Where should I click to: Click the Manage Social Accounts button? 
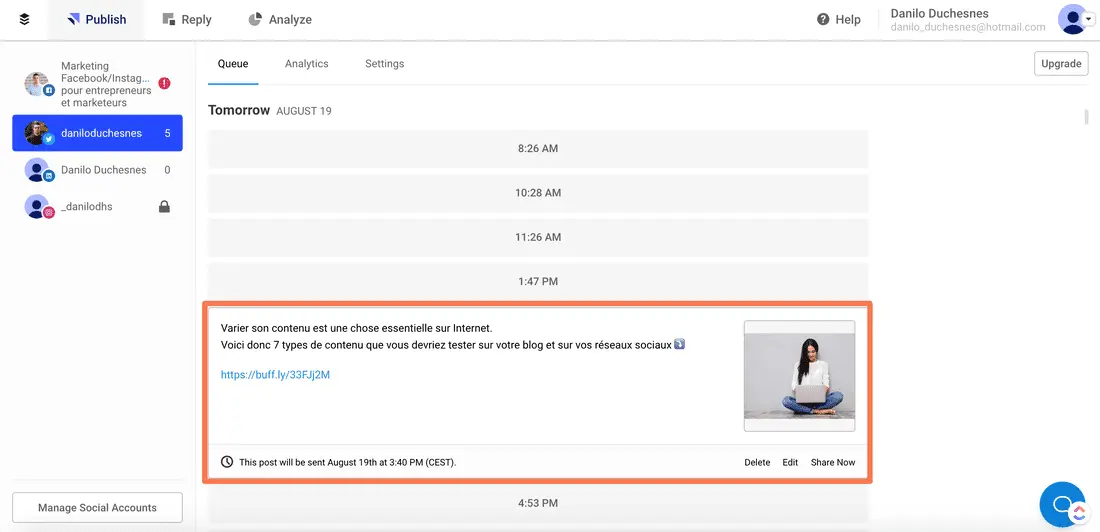click(97, 507)
